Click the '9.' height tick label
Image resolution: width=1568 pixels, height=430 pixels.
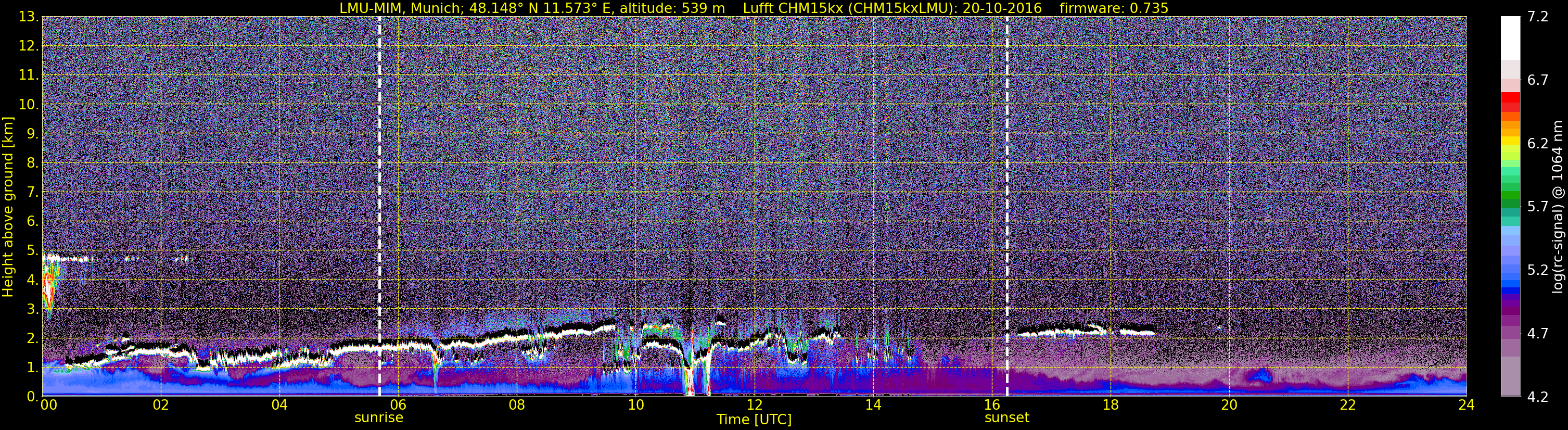click(32, 133)
